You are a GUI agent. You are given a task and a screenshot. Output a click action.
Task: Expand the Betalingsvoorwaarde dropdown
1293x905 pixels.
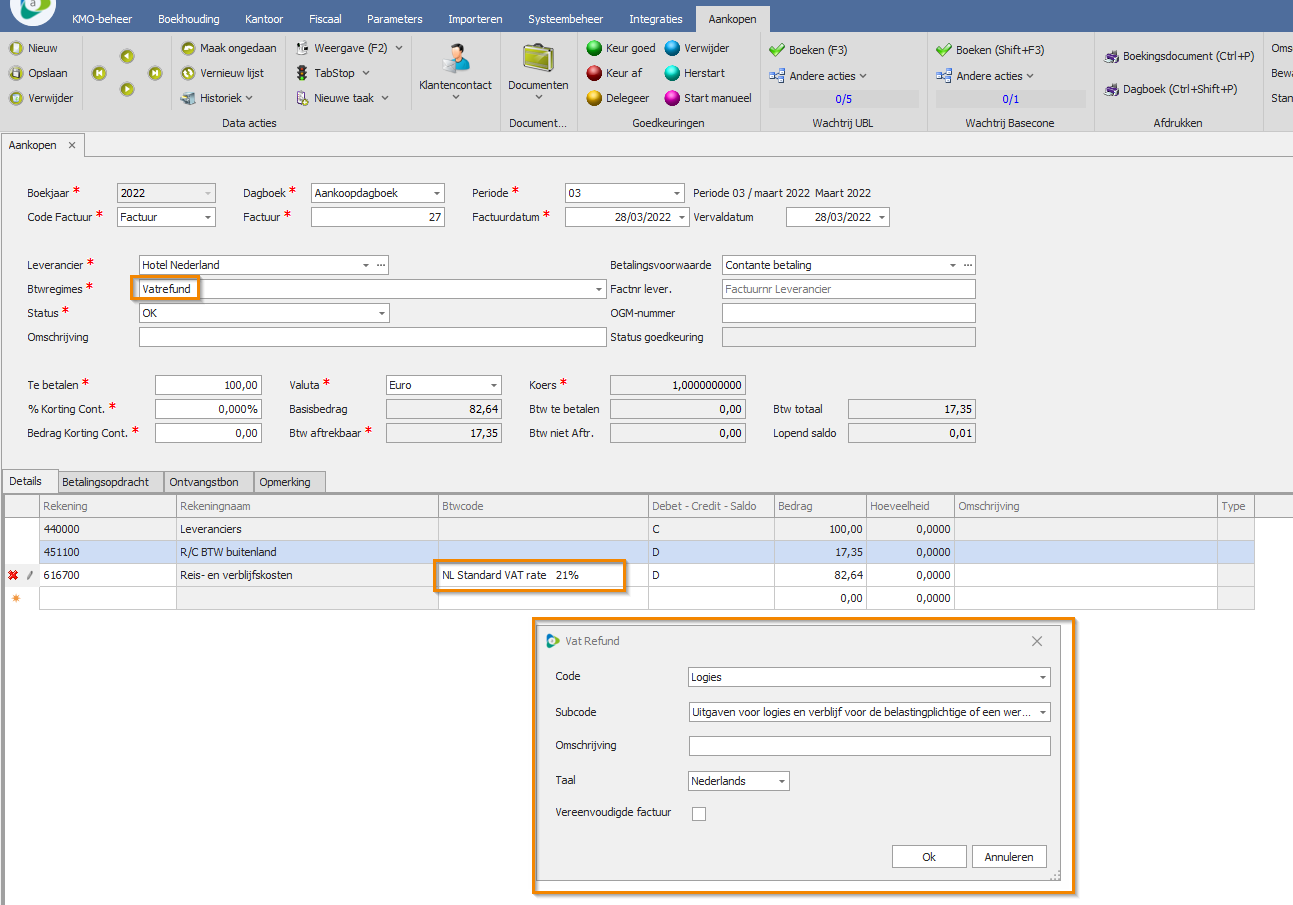[952, 265]
